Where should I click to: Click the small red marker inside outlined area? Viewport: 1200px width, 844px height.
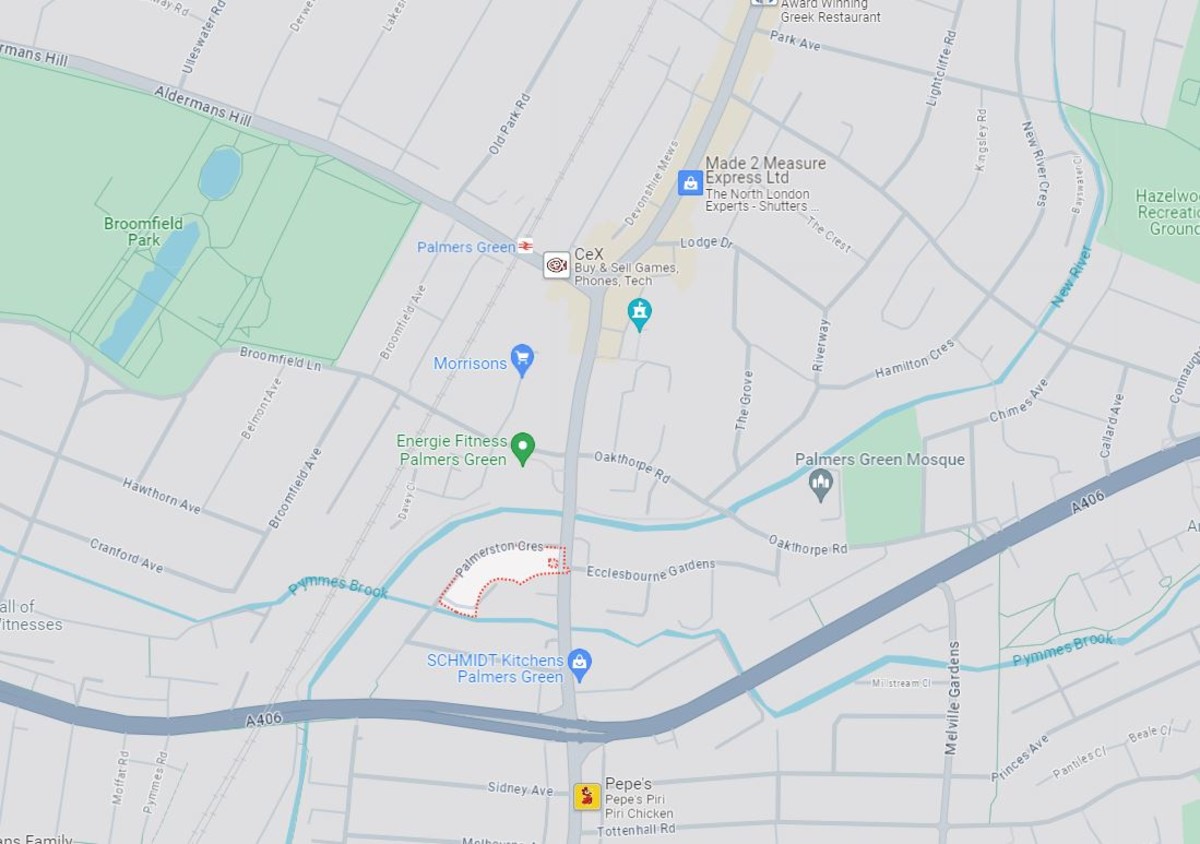pos(553,563)
